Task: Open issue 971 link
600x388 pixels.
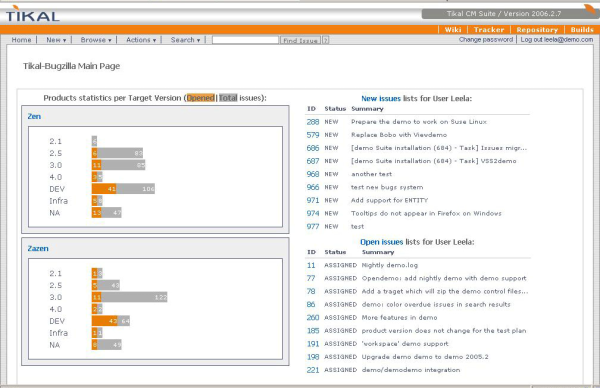Action: click(x=313, y=200)
